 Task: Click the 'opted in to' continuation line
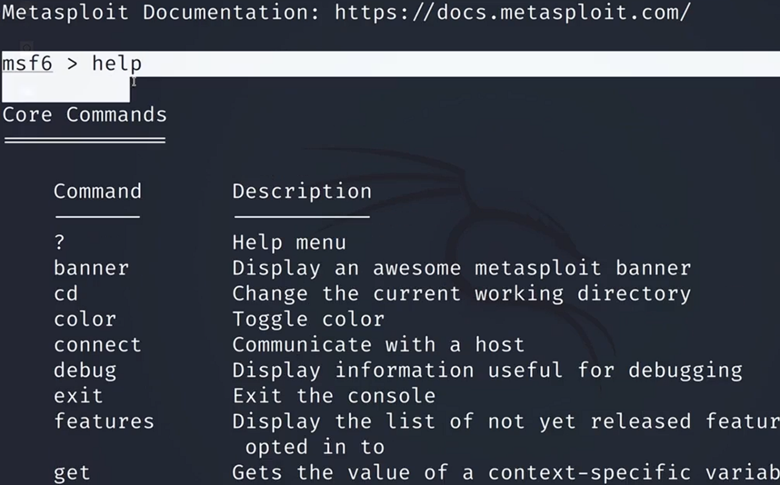315,448
